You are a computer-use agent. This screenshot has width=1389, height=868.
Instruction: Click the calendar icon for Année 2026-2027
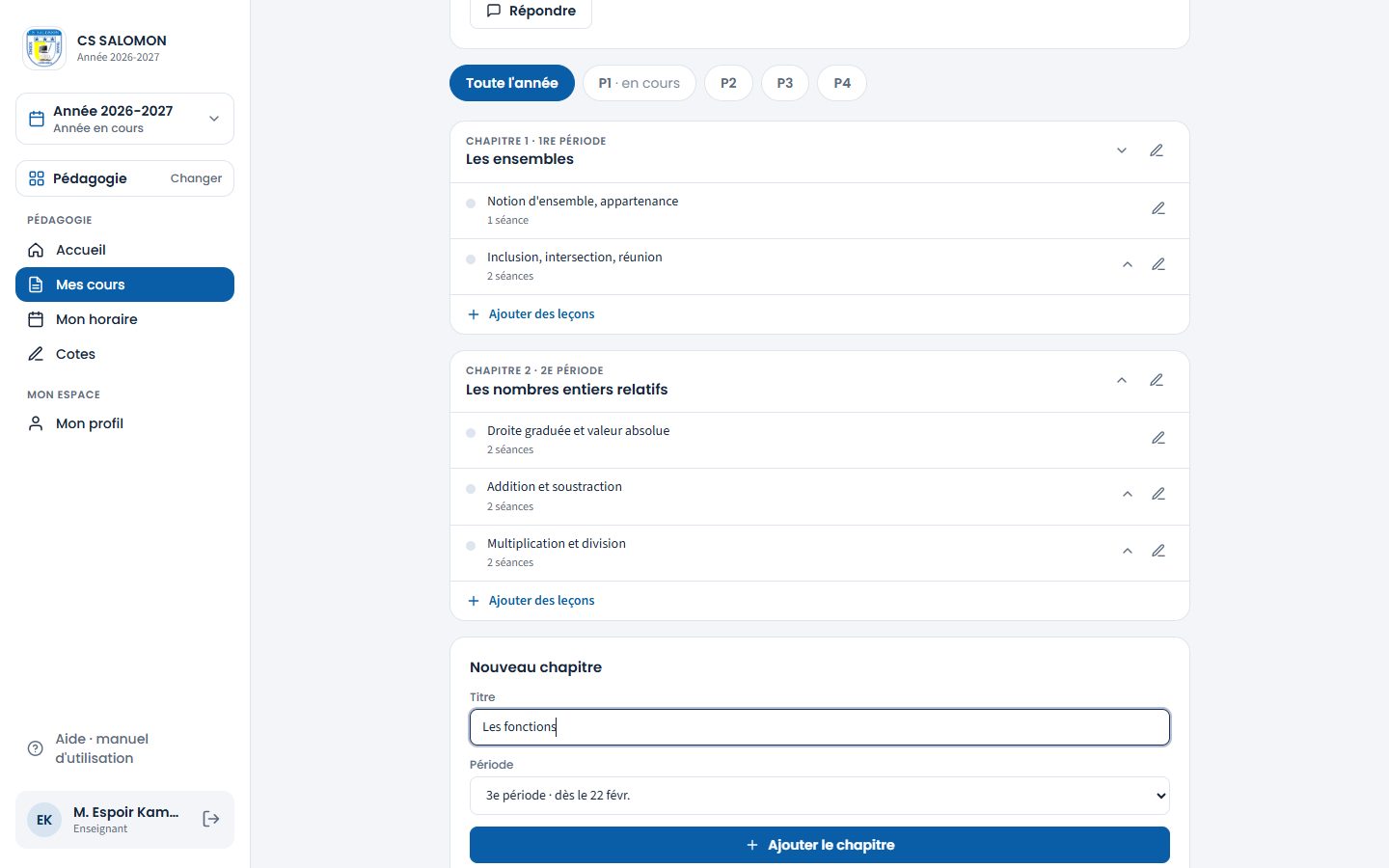pos(37,119)
